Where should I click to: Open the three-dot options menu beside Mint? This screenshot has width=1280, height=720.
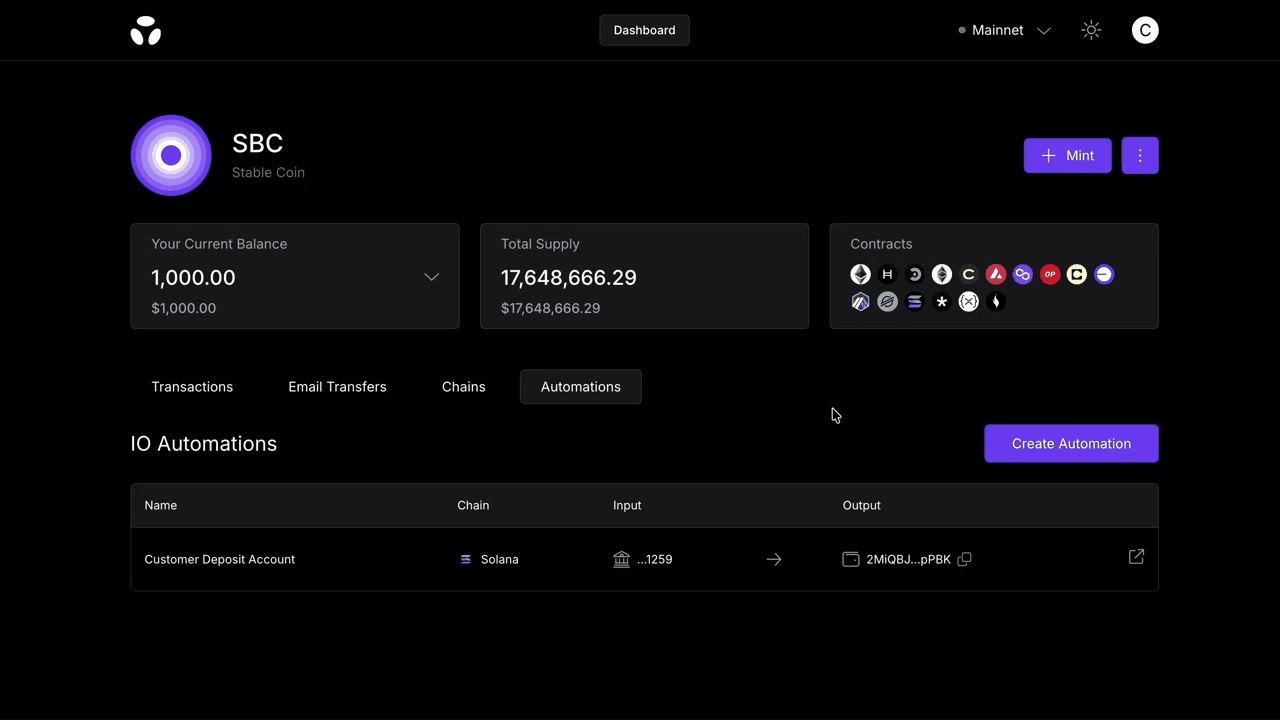(x=1140, y=155)
